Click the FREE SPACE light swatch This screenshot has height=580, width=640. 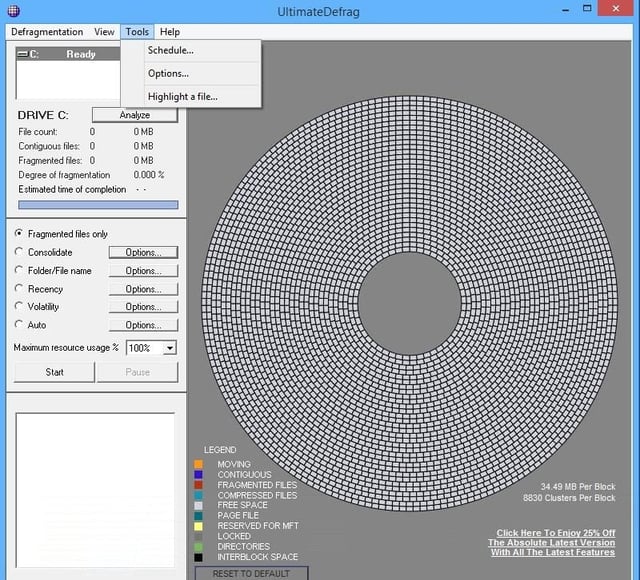tap(198, 505)
